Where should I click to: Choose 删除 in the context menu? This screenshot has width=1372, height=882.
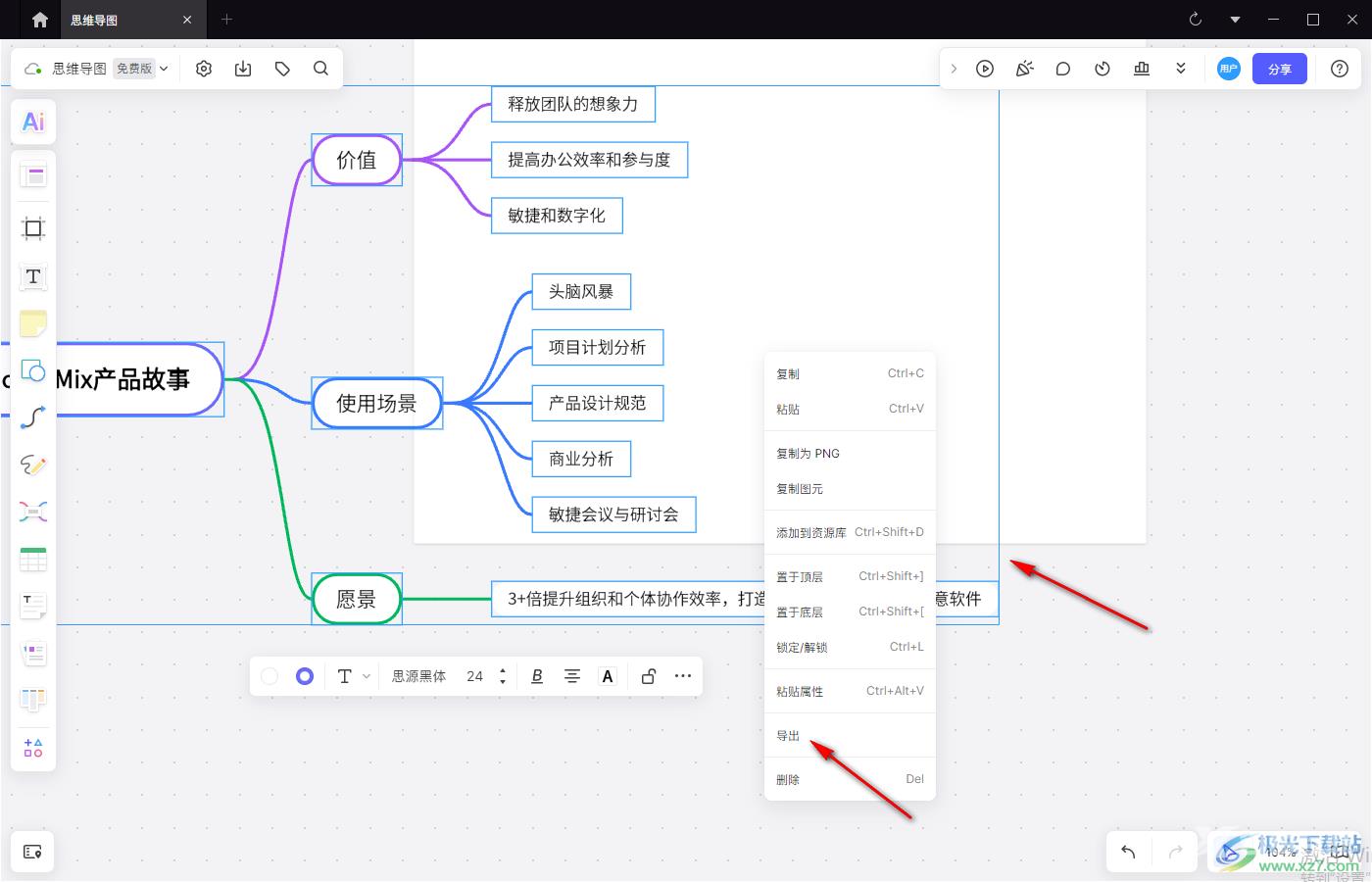850,779
